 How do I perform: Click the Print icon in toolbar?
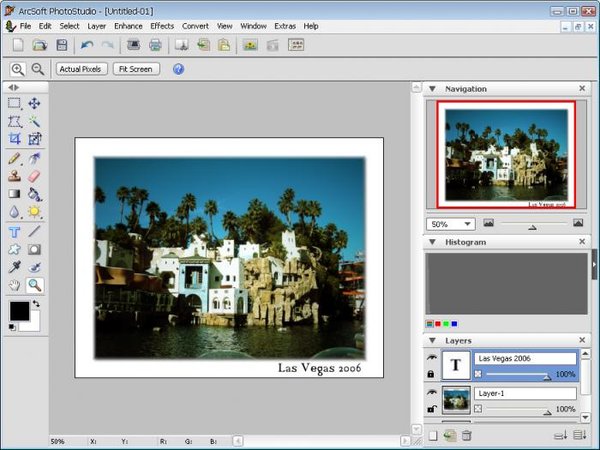(155, 45)
